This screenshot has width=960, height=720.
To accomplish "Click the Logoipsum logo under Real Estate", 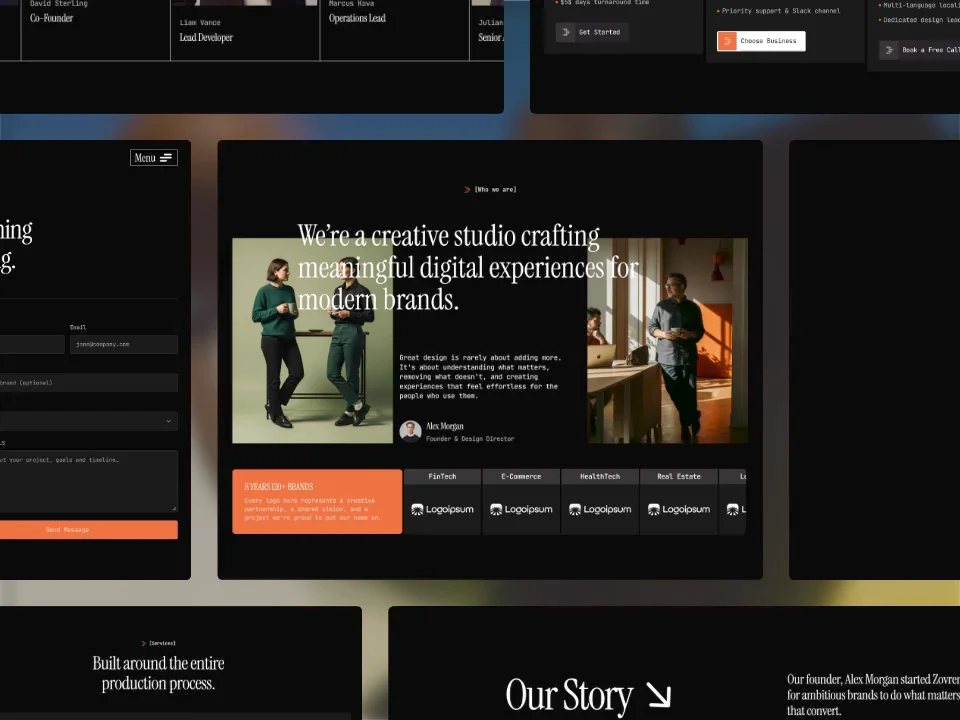I will (679, 509).
